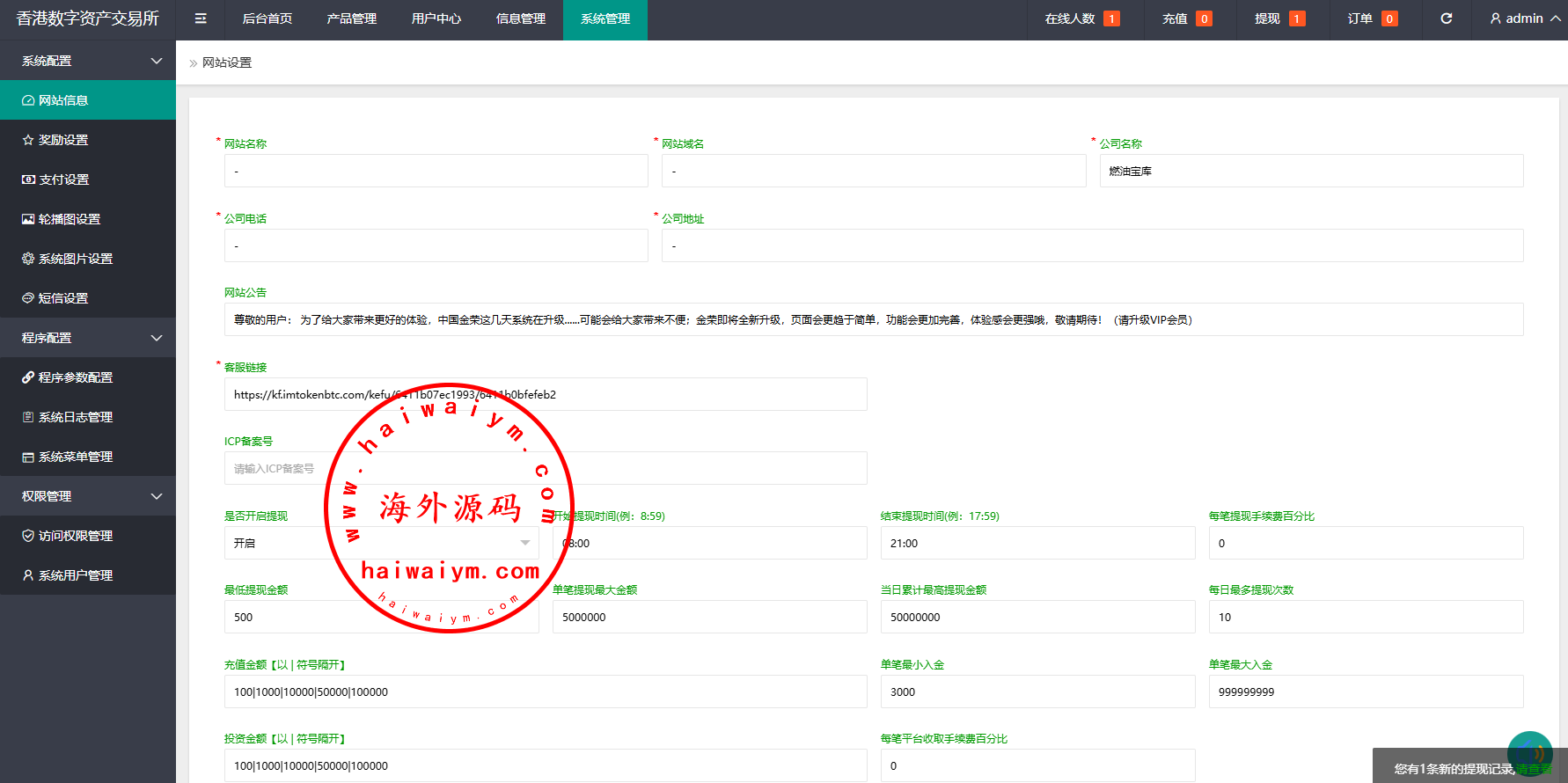Switch to the 用户中心 top menu
This screenshot has width=1568, height=783.
pyautogui.click(x=436, y=18)
